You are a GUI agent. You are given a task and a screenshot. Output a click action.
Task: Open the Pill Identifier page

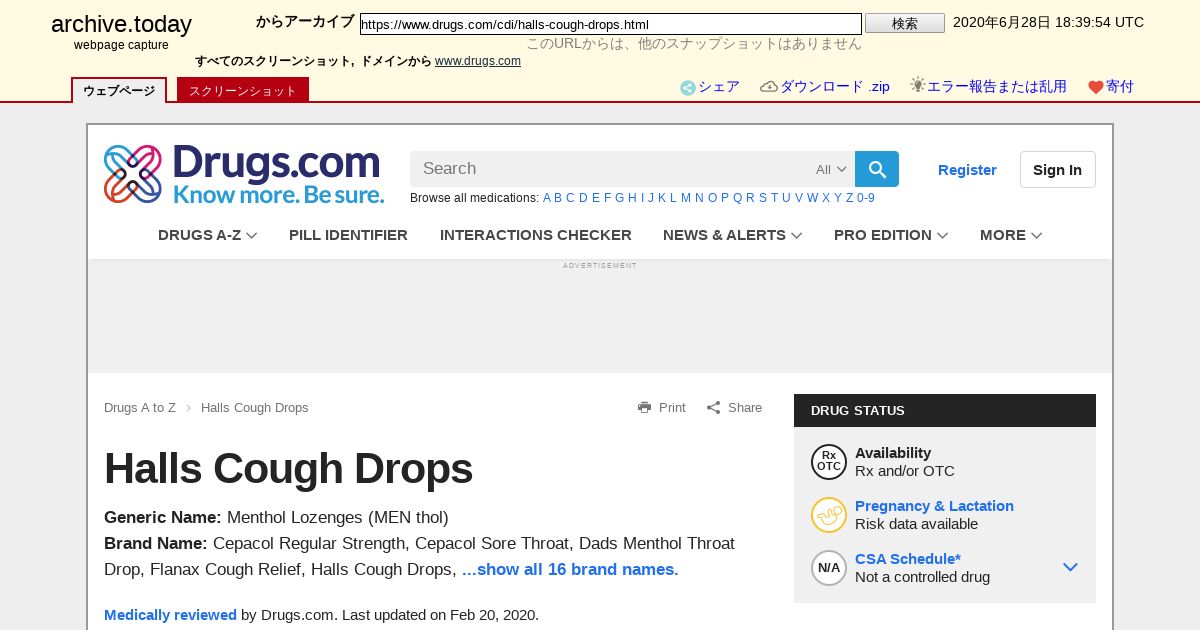348,235
